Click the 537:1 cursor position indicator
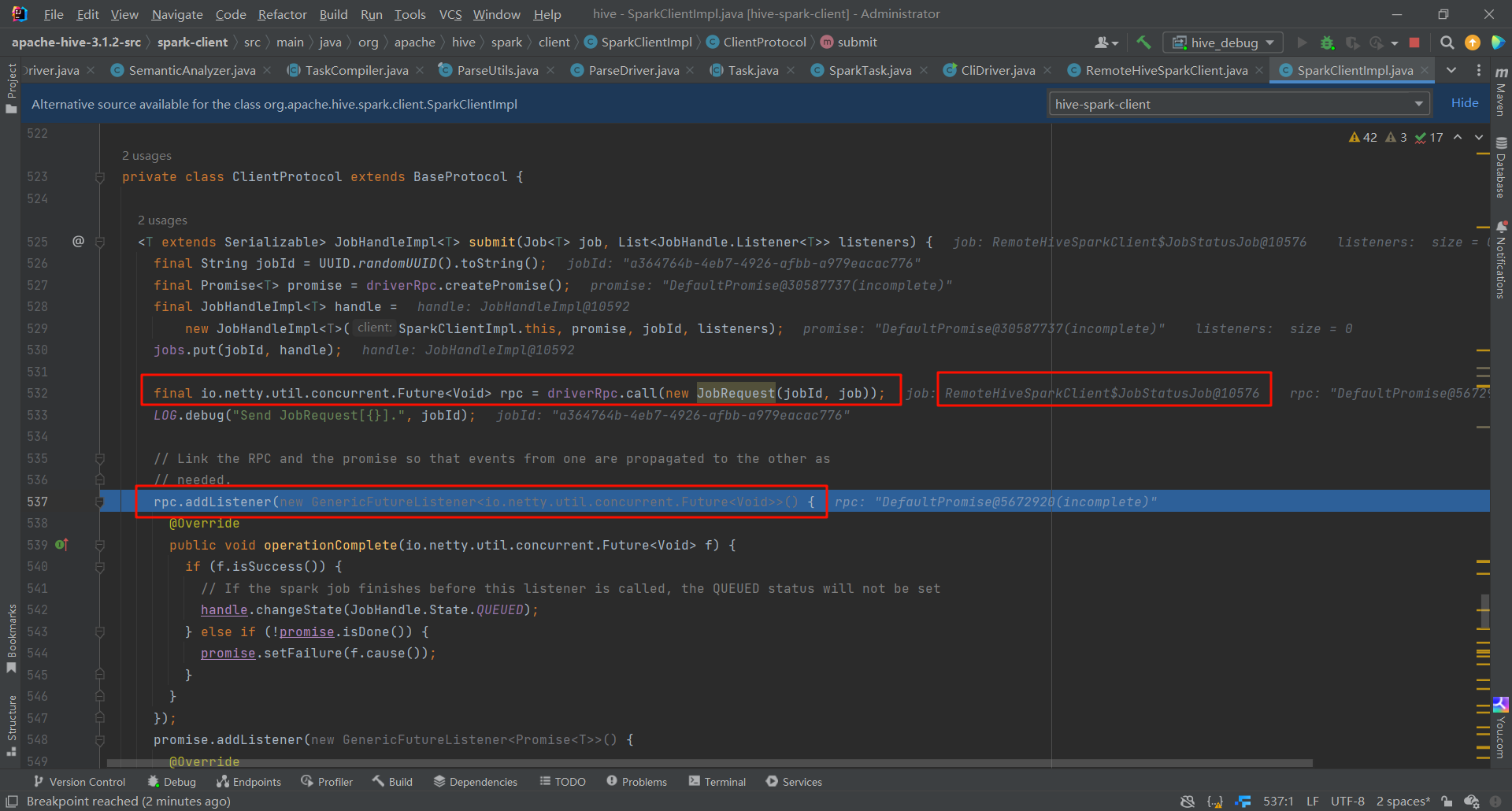This screenshot has height=811, width=1512. point(1278,802)
